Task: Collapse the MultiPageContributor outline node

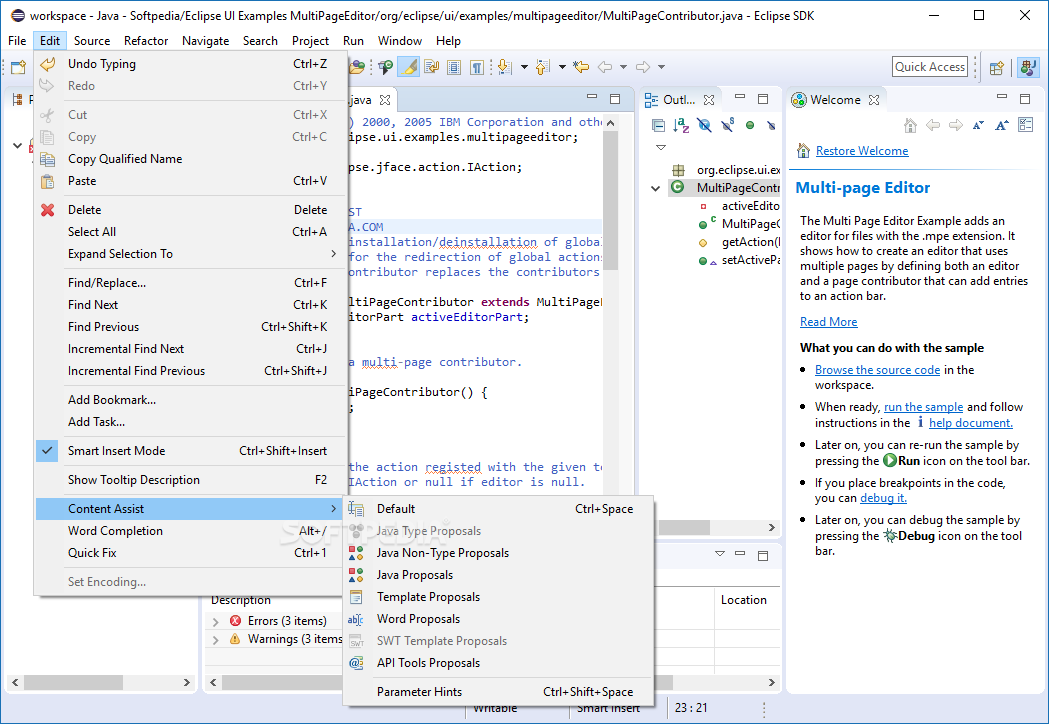Action: [x=656, y=188]
